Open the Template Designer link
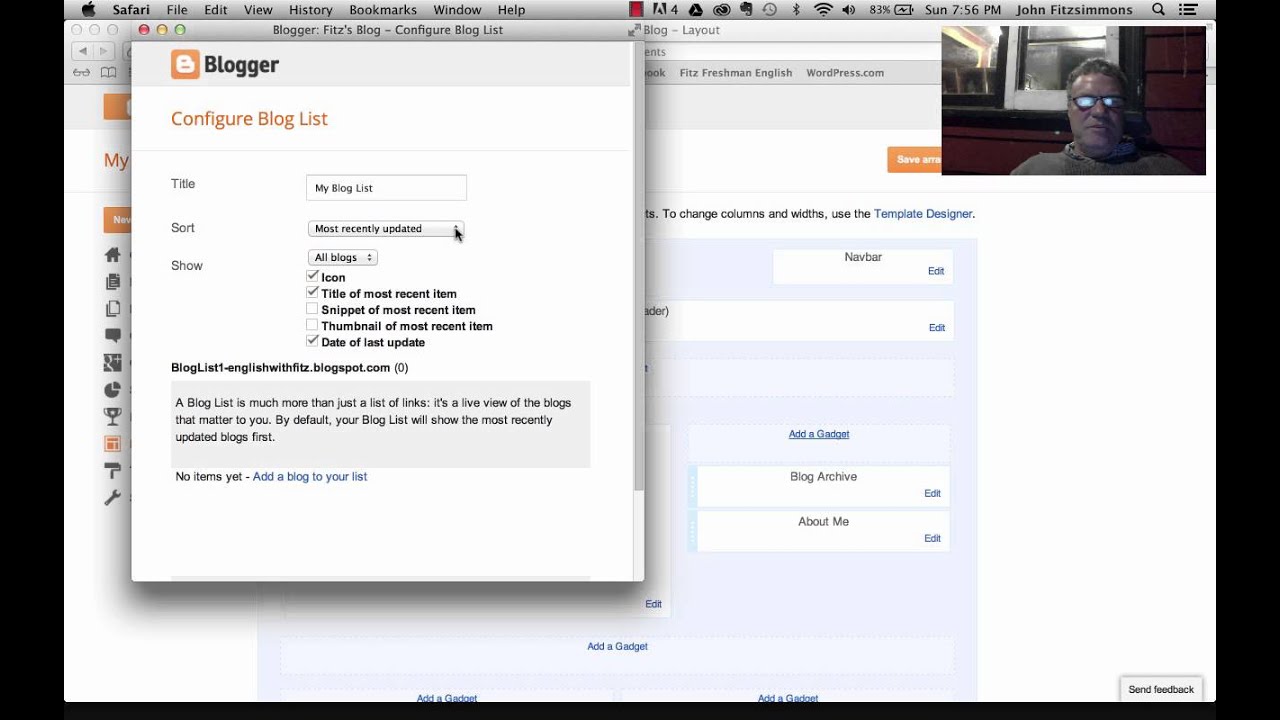The height and width of the screenshot is (720, 1280). pos(922,214)
